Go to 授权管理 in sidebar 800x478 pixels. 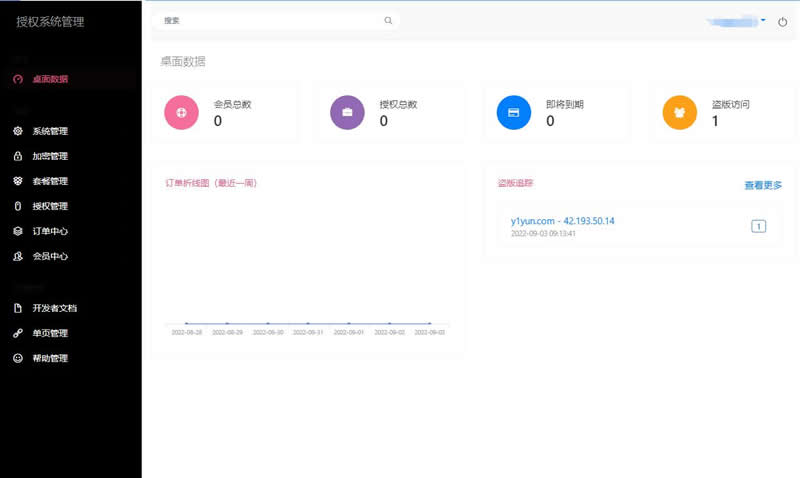(x=50, y=206)
